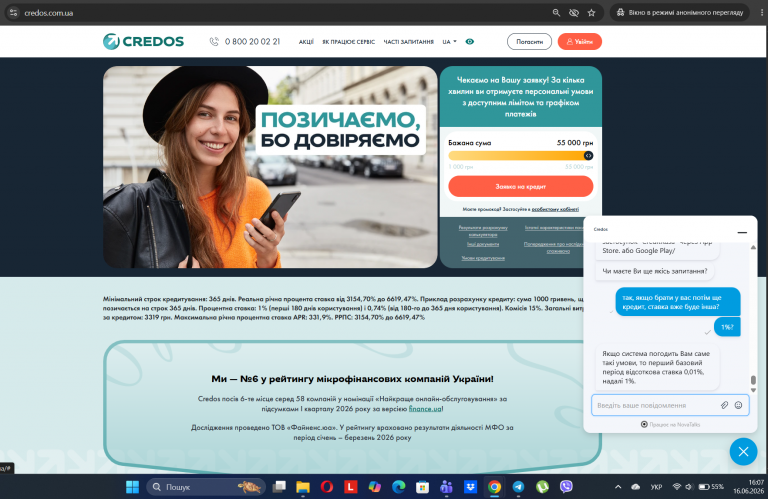Close chat with round blue X button
The width and height of the screenshot is (768, 499).
pyautogui.click(x=743, y=451)
